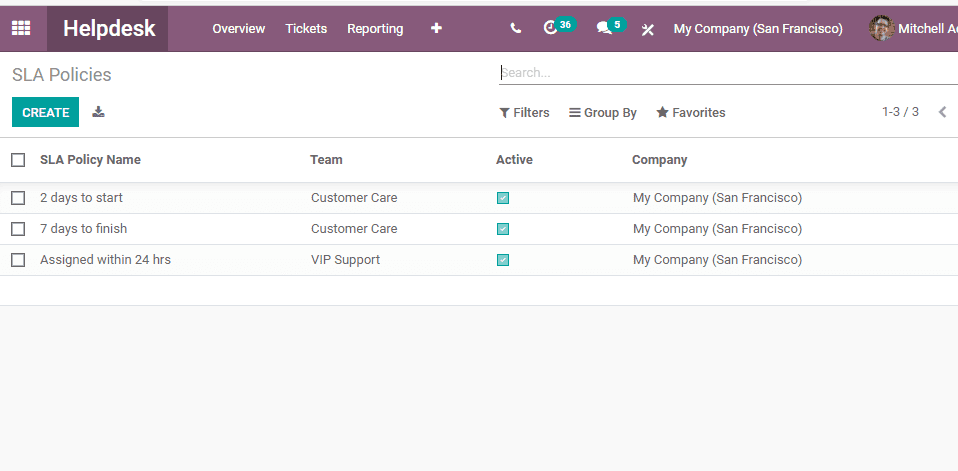Click the VIP Support team cell
Screen dimensions: 958x471
(345, 260)
